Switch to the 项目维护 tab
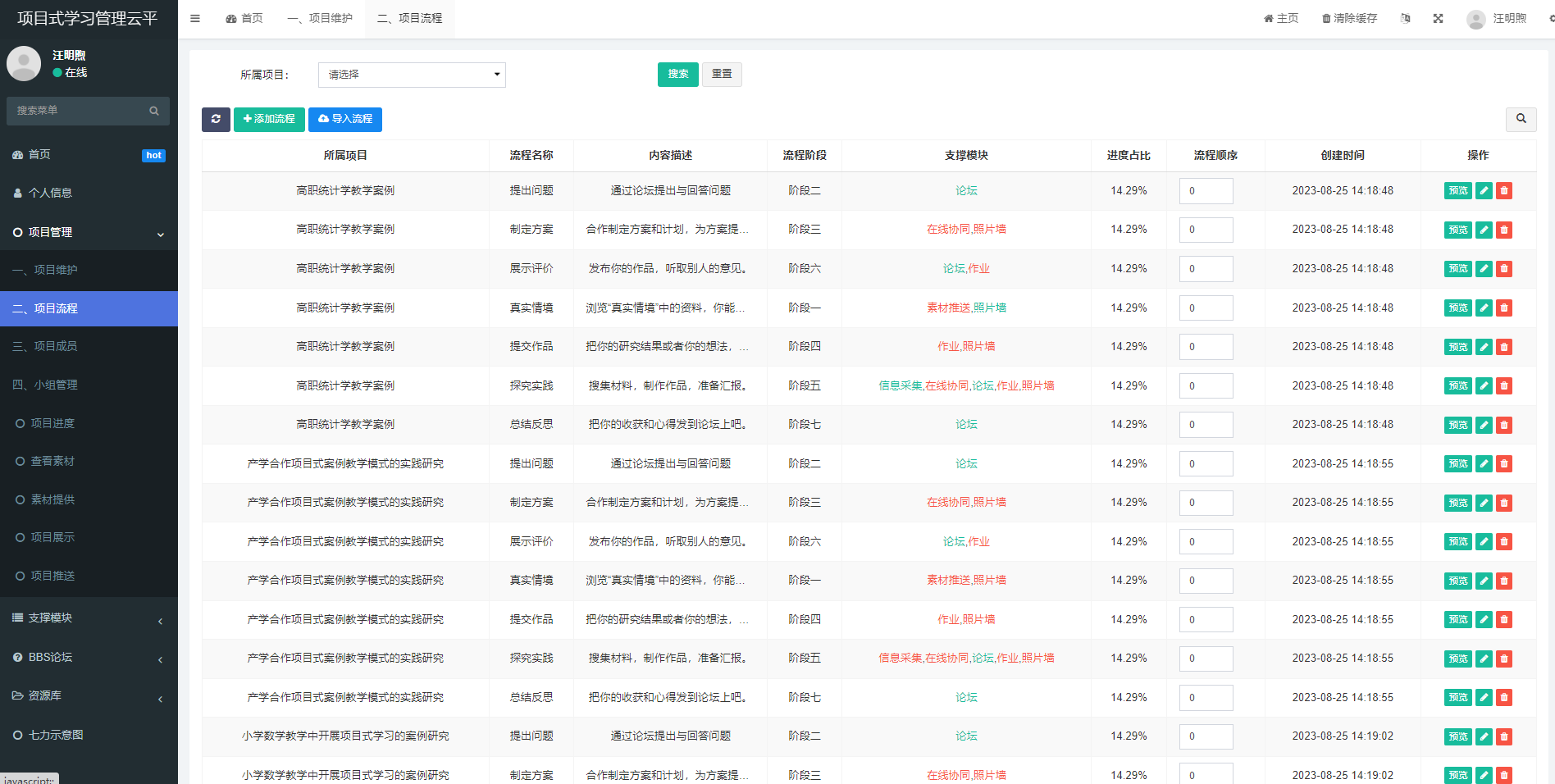1555x784 pixels. [321, 18]
